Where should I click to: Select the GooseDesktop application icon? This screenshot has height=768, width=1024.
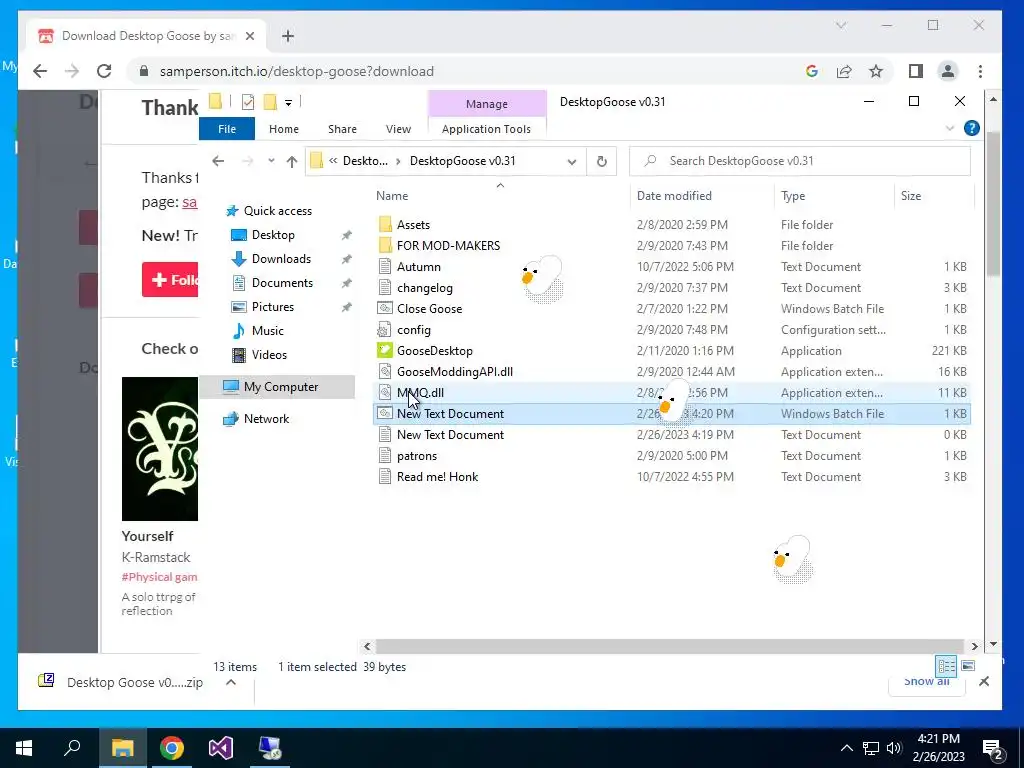tap(385, 350)
